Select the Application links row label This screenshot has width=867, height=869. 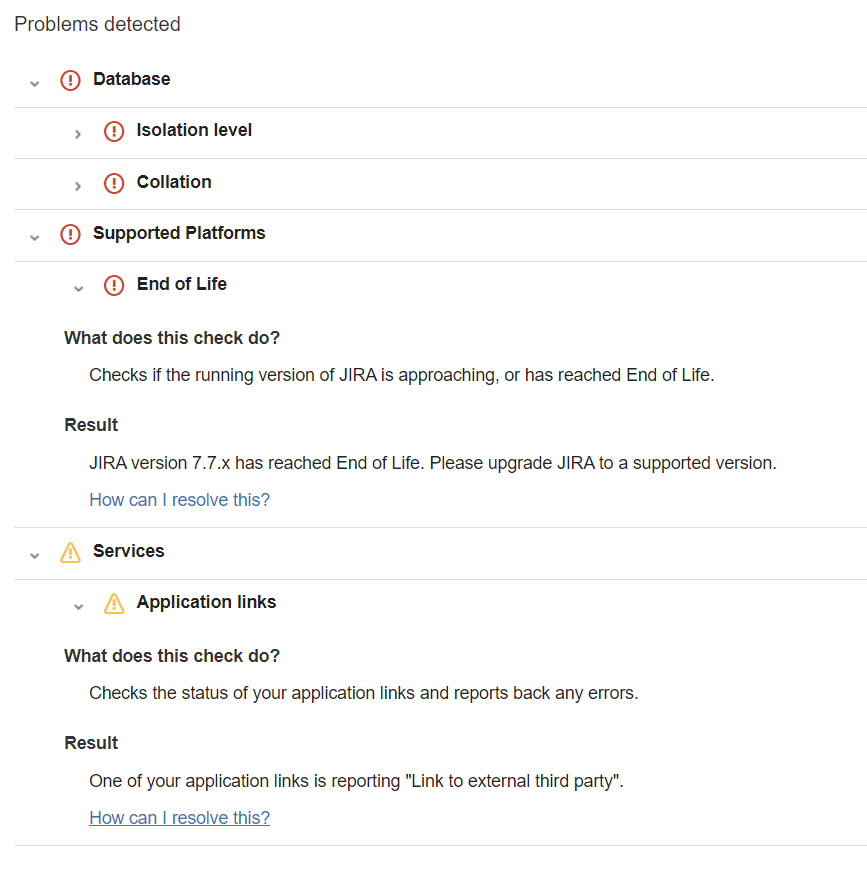(x=206, y=602)
